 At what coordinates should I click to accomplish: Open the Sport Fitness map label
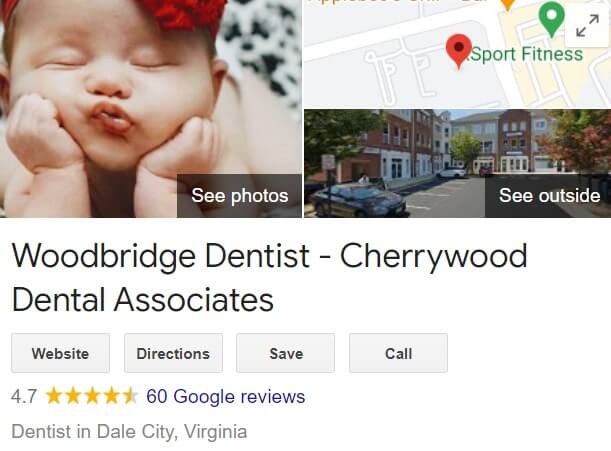pos(527,54)
